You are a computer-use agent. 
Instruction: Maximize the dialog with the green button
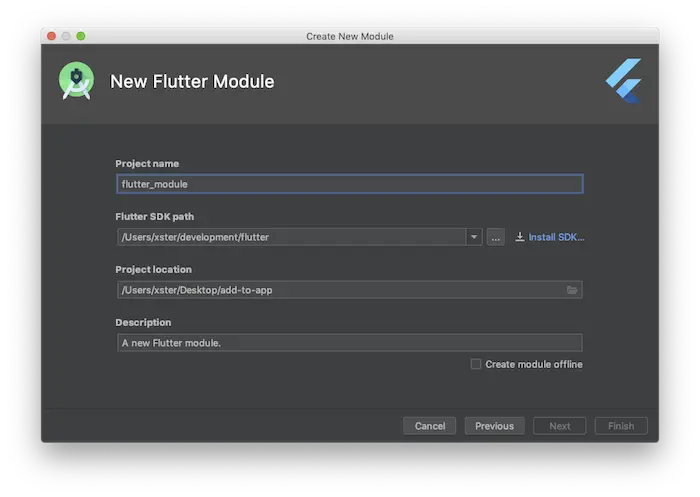(x=81, y=36)
